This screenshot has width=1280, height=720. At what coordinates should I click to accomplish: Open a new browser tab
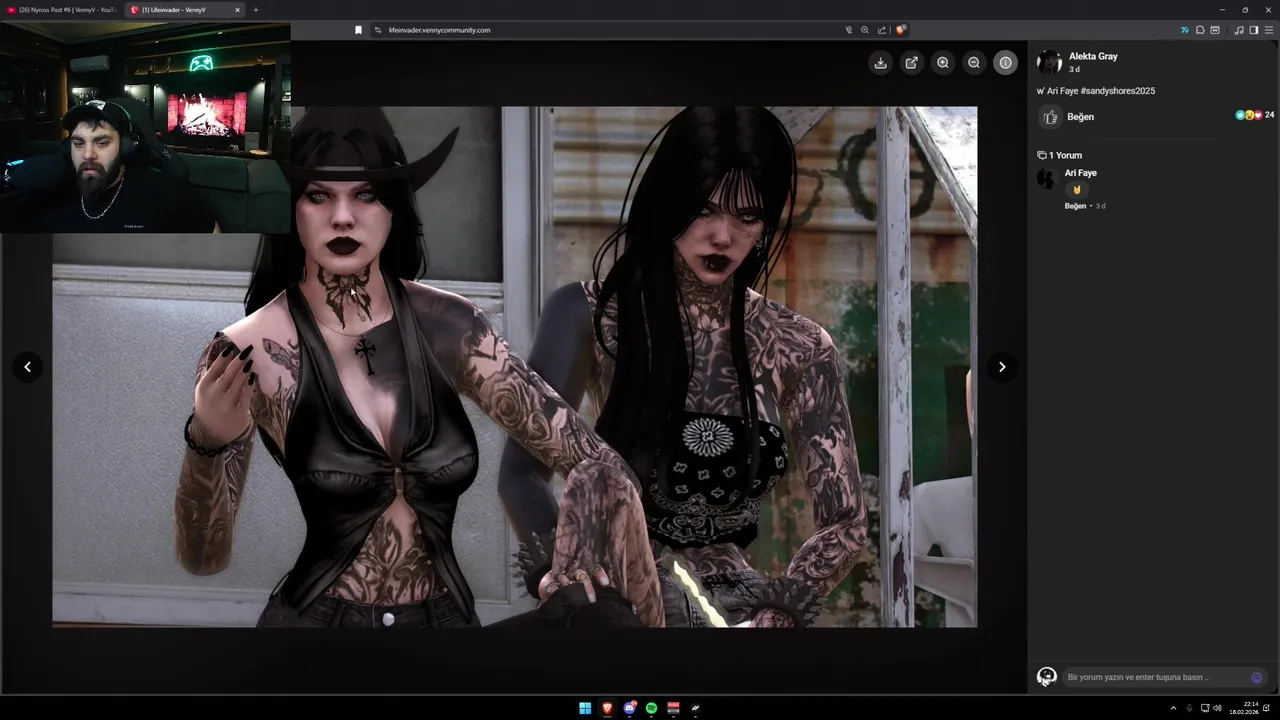(x=255, y=10)
